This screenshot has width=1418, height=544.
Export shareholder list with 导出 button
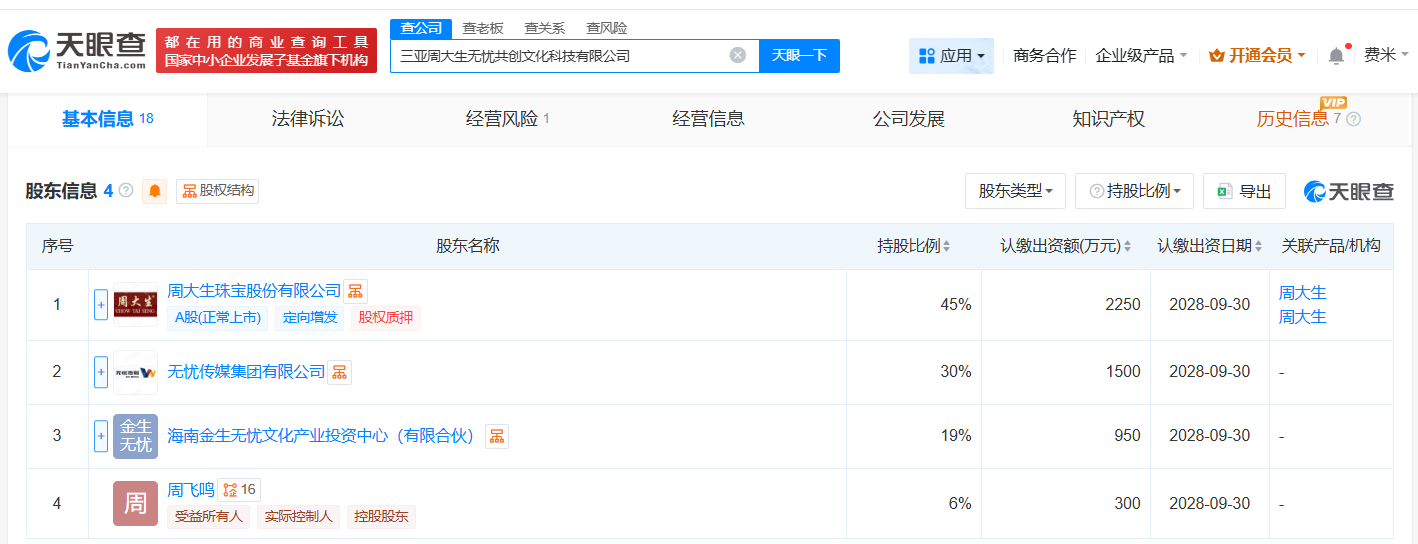1244,191
